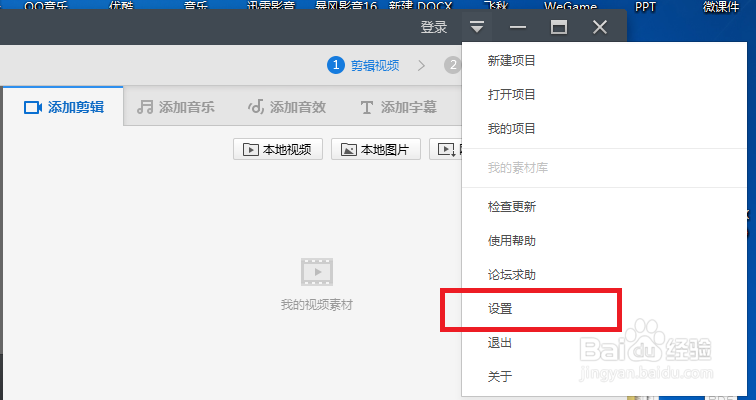
Task: Open the dropdown menu arrow in title bar
Action: coord(477,27)
